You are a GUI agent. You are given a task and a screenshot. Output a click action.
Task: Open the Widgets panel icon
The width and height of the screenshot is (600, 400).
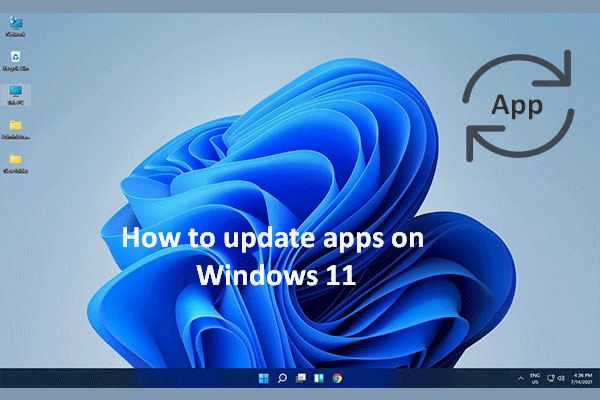tap(319, 378)
